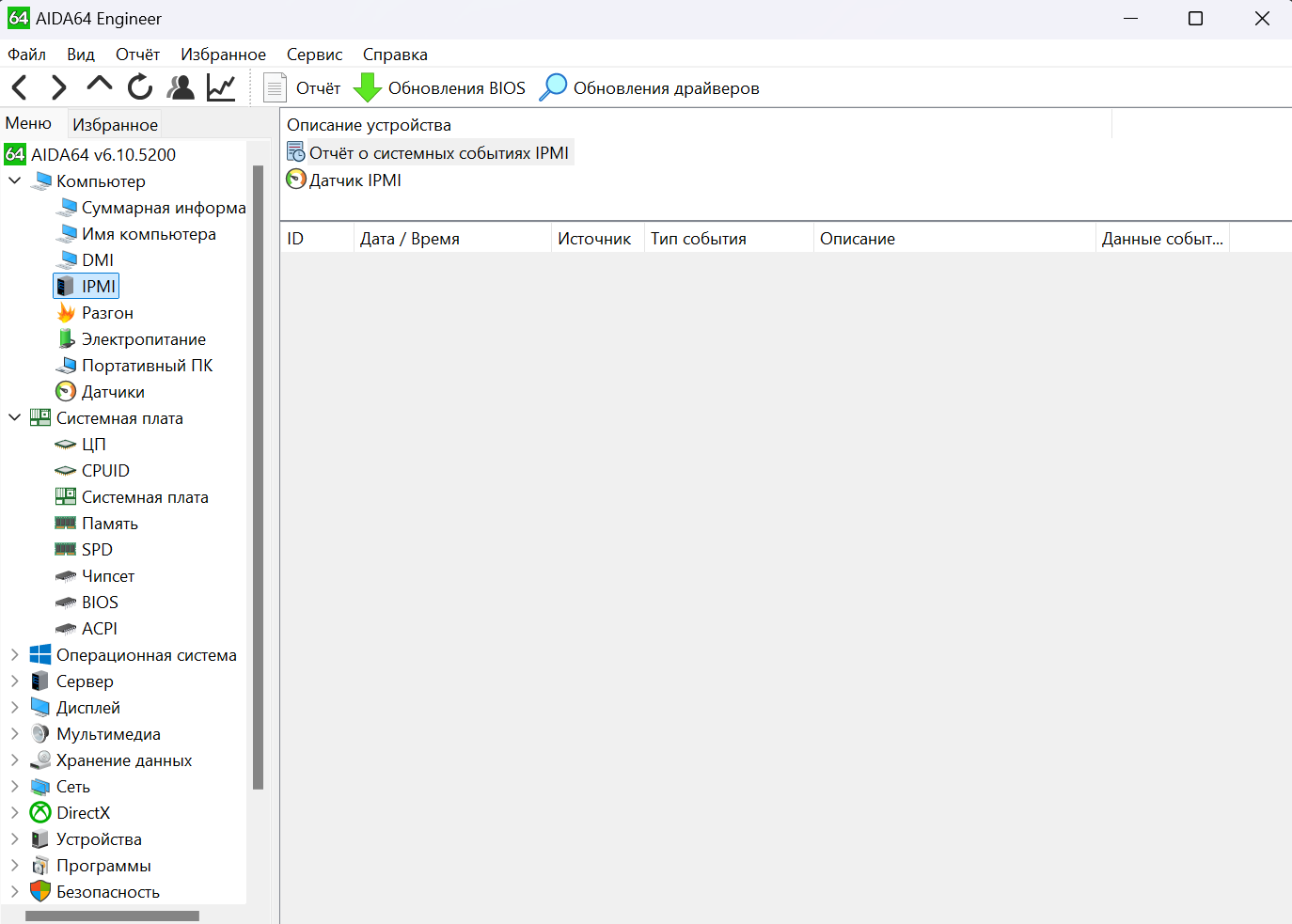
Task: Click the Память RAM module icon
Action: click(x=66, y=523)
